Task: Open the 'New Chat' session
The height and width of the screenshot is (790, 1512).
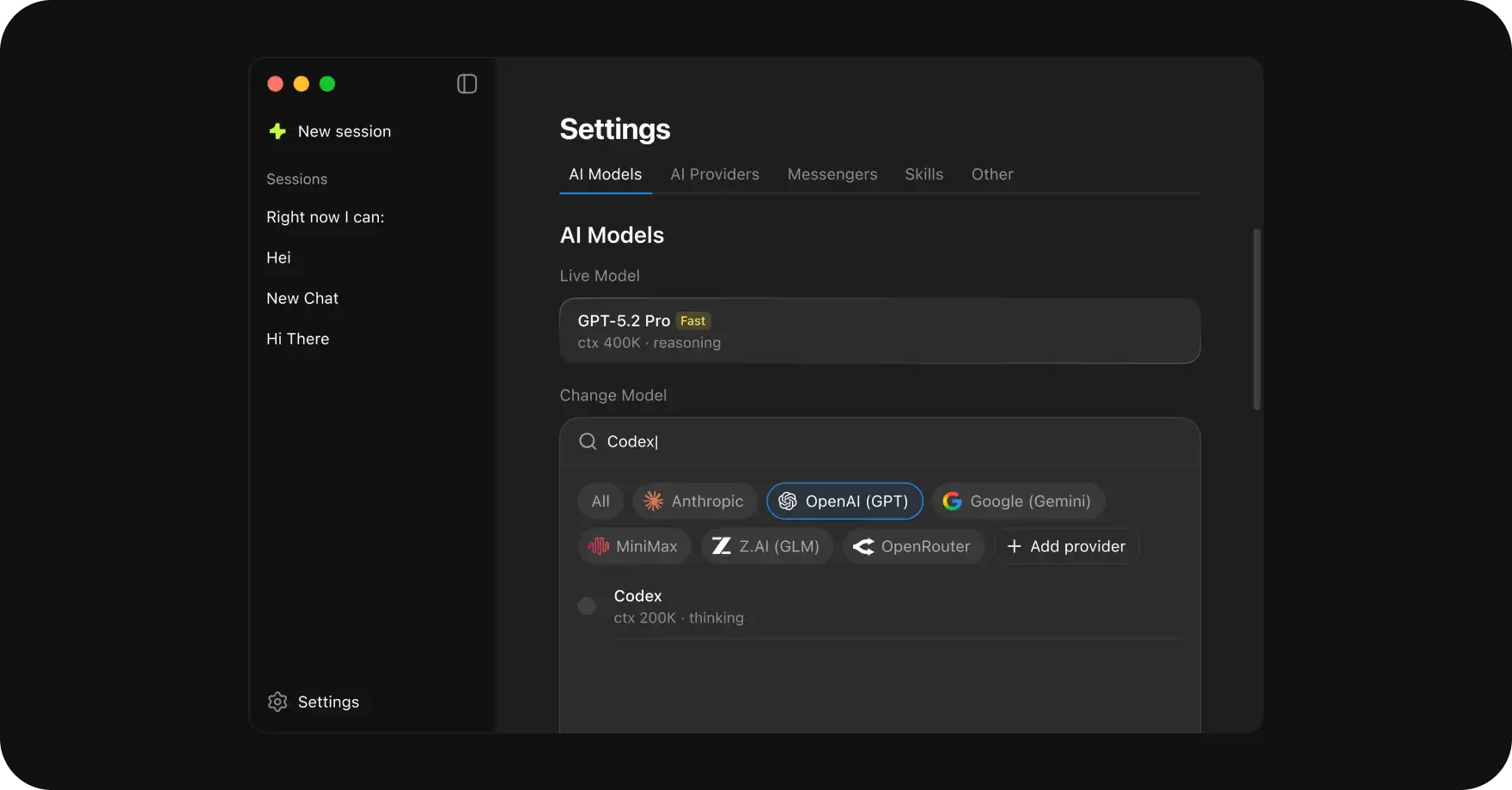Action: [302, 298]
